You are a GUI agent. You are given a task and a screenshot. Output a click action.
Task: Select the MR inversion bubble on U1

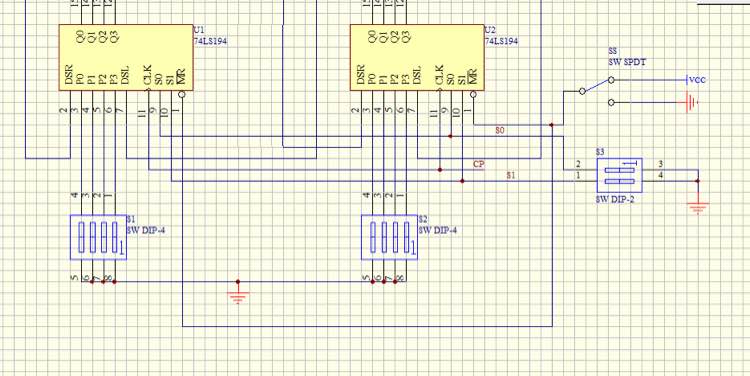pos(182,94)
